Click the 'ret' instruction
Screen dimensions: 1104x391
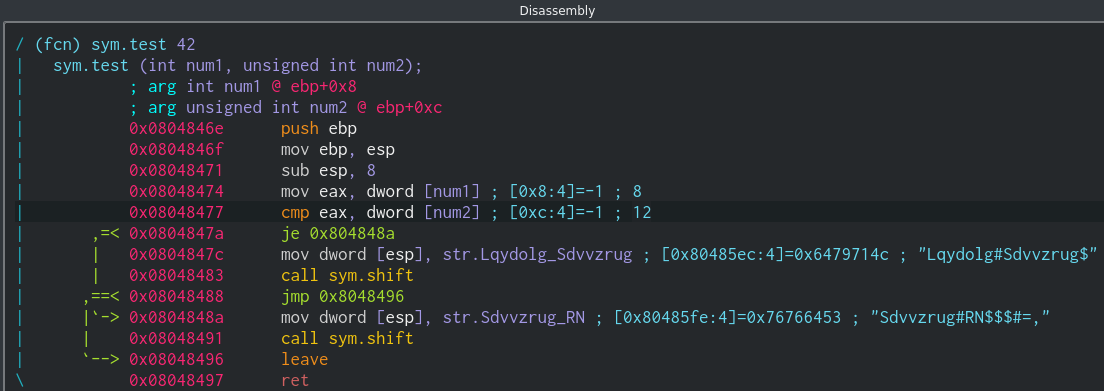pyautogui.click(x=295, y=380)
